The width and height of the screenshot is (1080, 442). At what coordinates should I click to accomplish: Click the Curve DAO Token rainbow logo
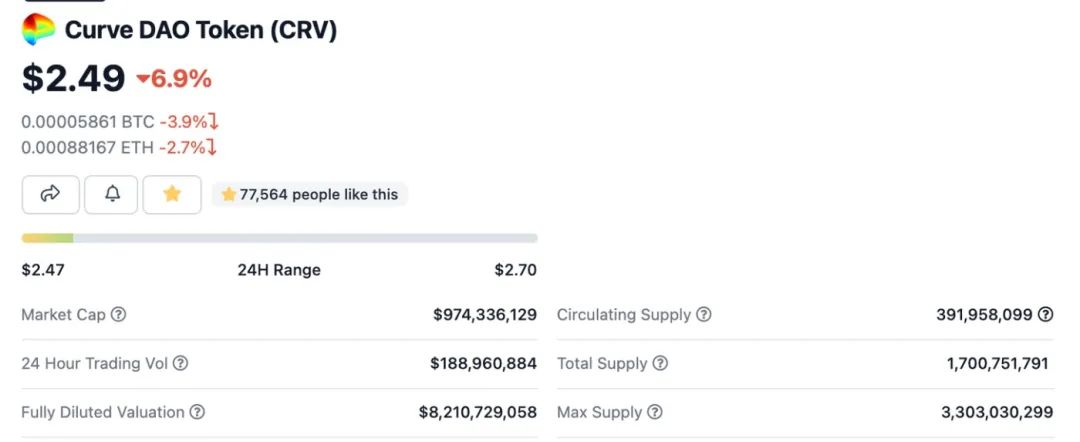coord(39,30)
